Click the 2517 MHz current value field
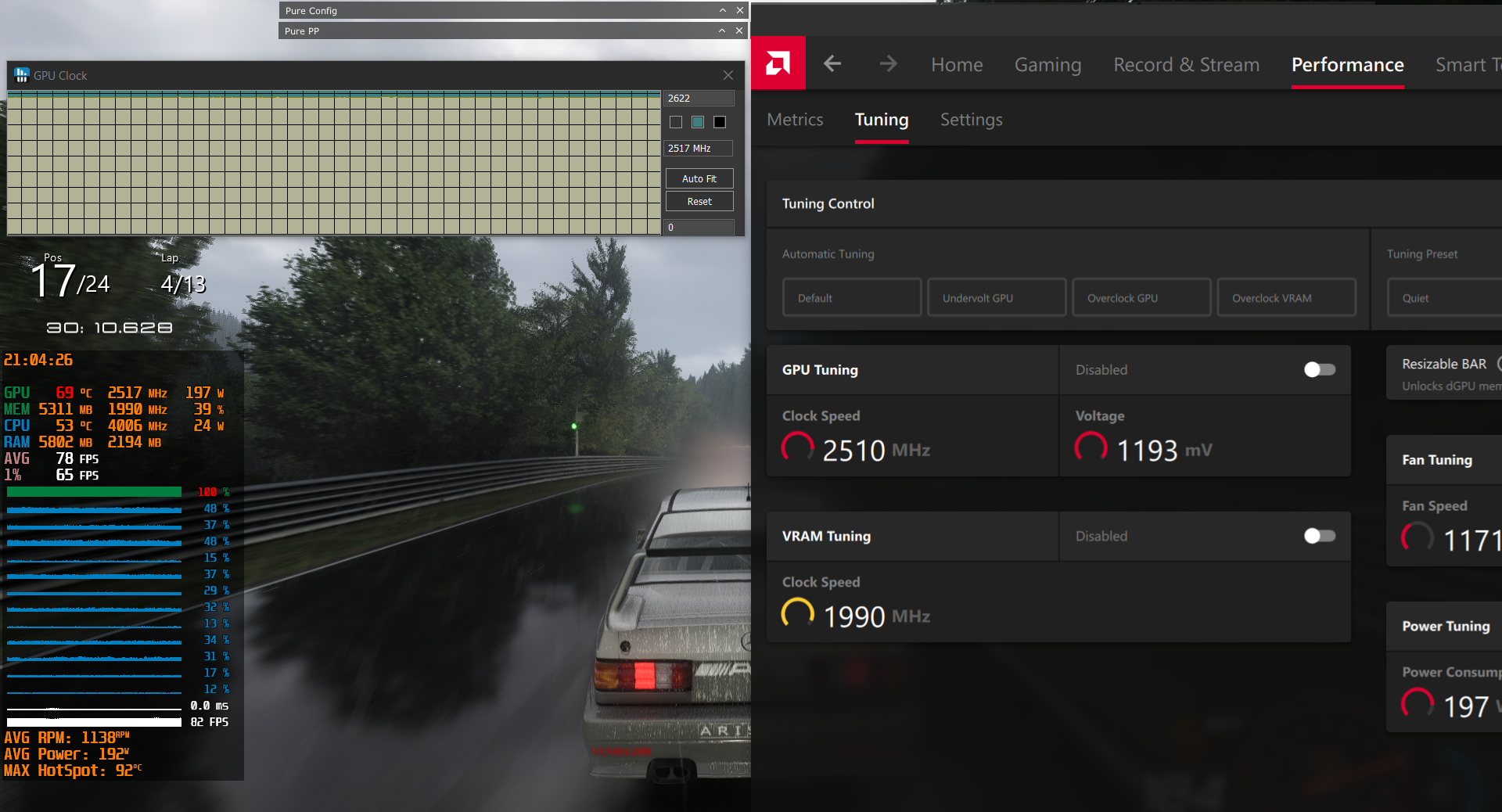Image resolution: width=1502 pixels, height=812 pixels. (699, 148)
